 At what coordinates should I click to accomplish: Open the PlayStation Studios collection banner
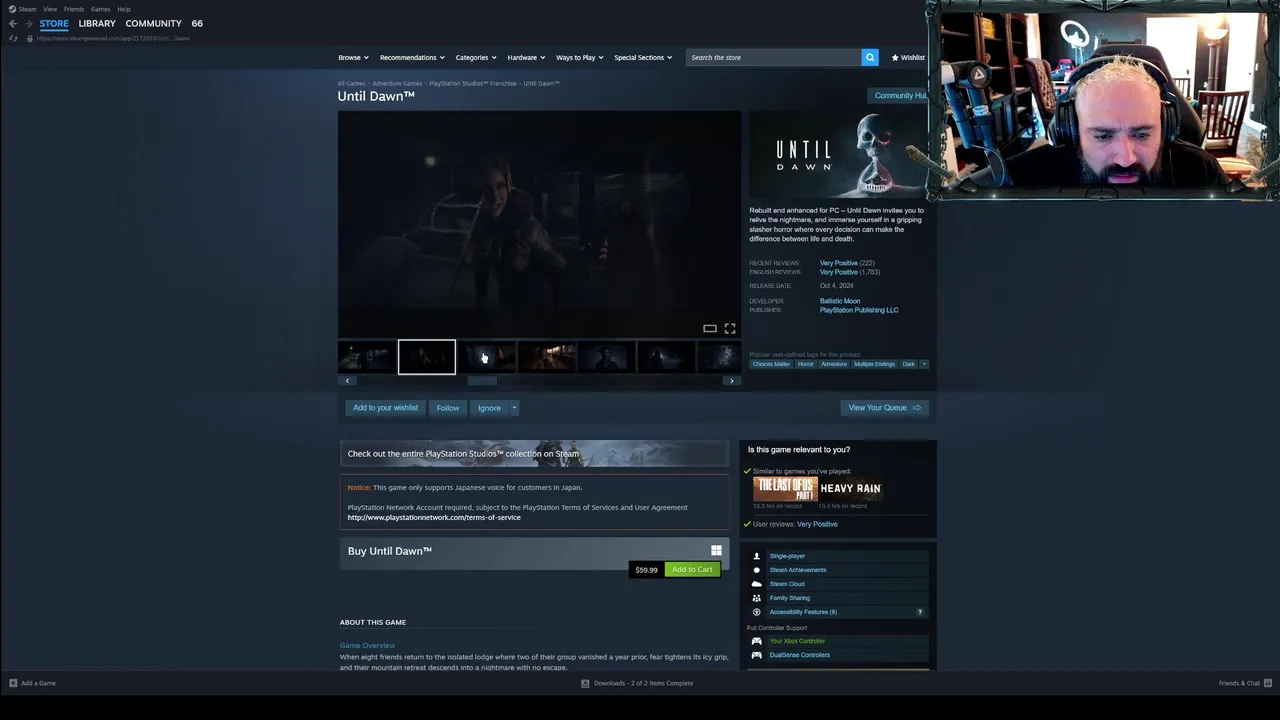[x=534, y=454]
